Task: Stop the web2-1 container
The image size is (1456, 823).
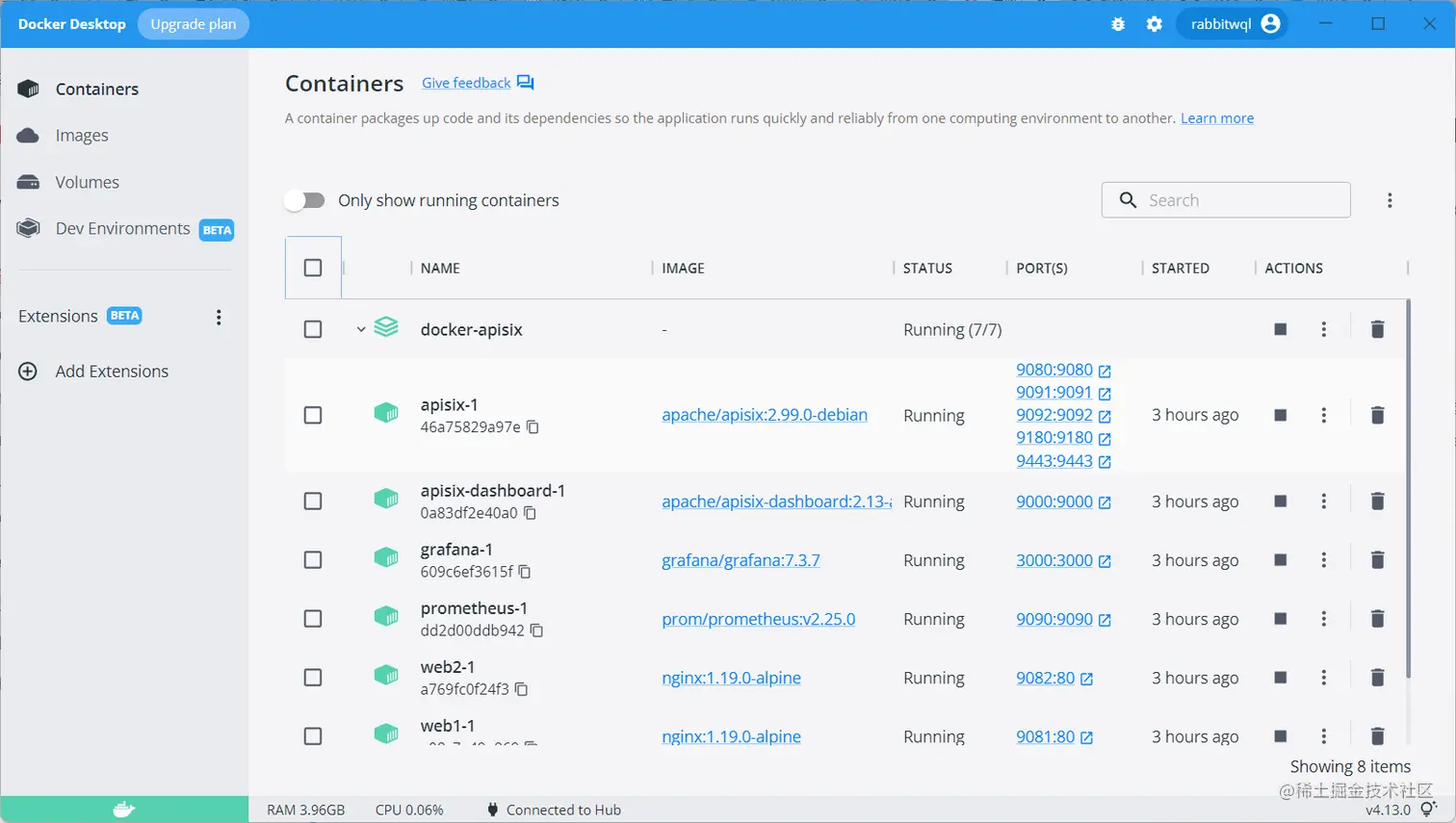Action: [x=1281, y=677]
